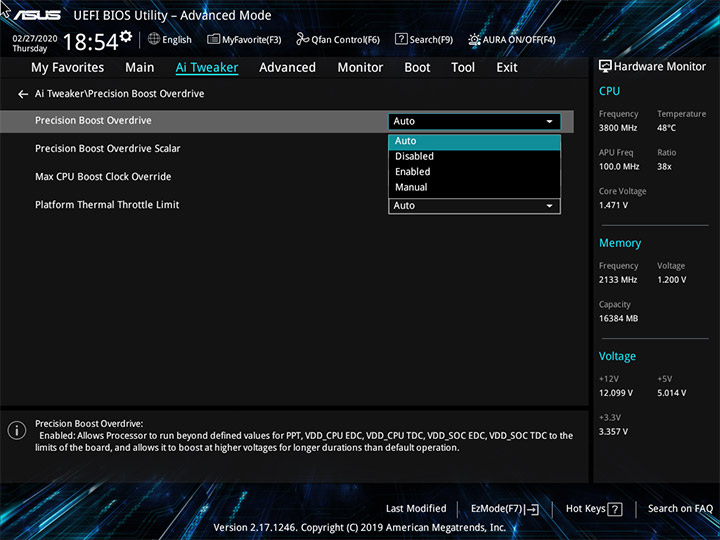Click the 02/27/2020 date text

click(35, 39)
